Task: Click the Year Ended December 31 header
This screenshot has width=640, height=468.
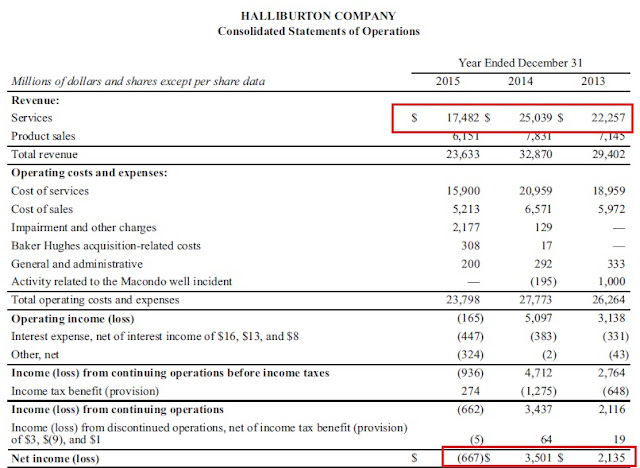Action: (520, 63)
